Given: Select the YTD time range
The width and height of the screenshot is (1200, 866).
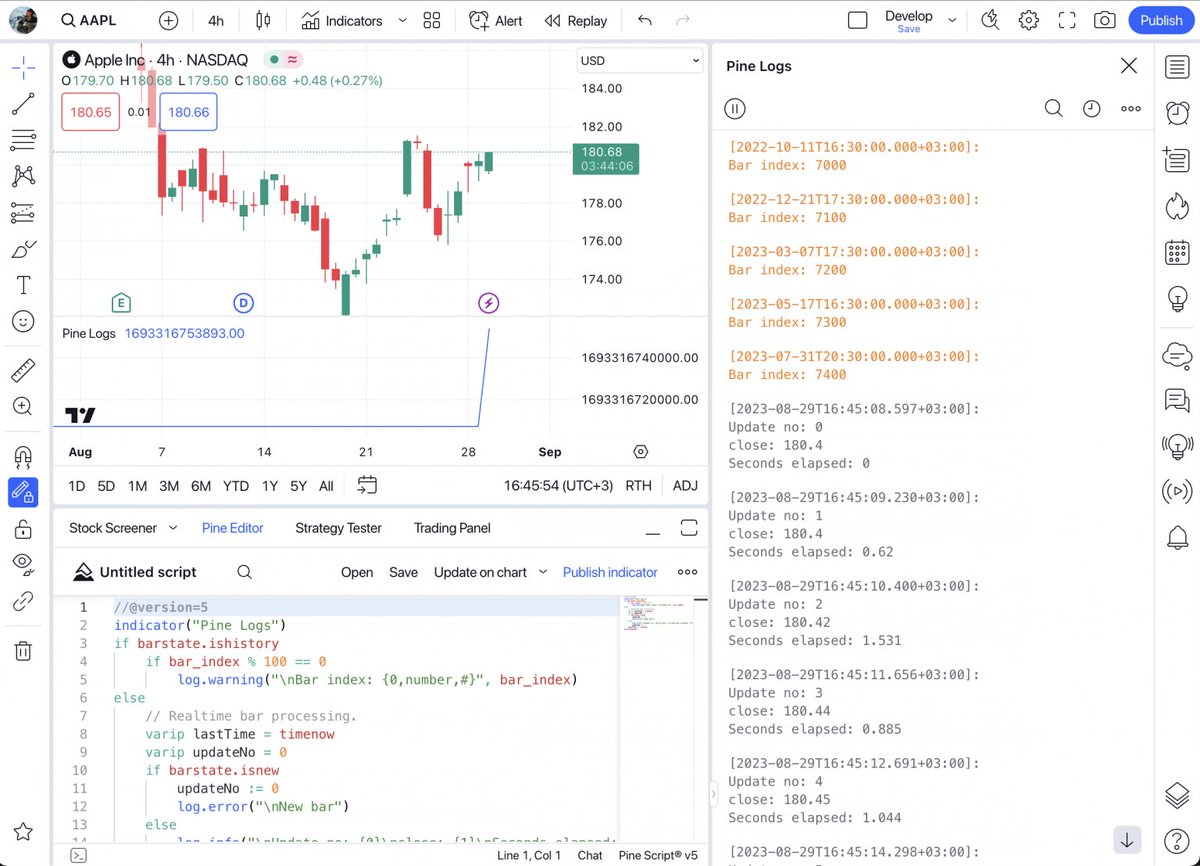Looking at the screenshot, I should tap(236, 486).
